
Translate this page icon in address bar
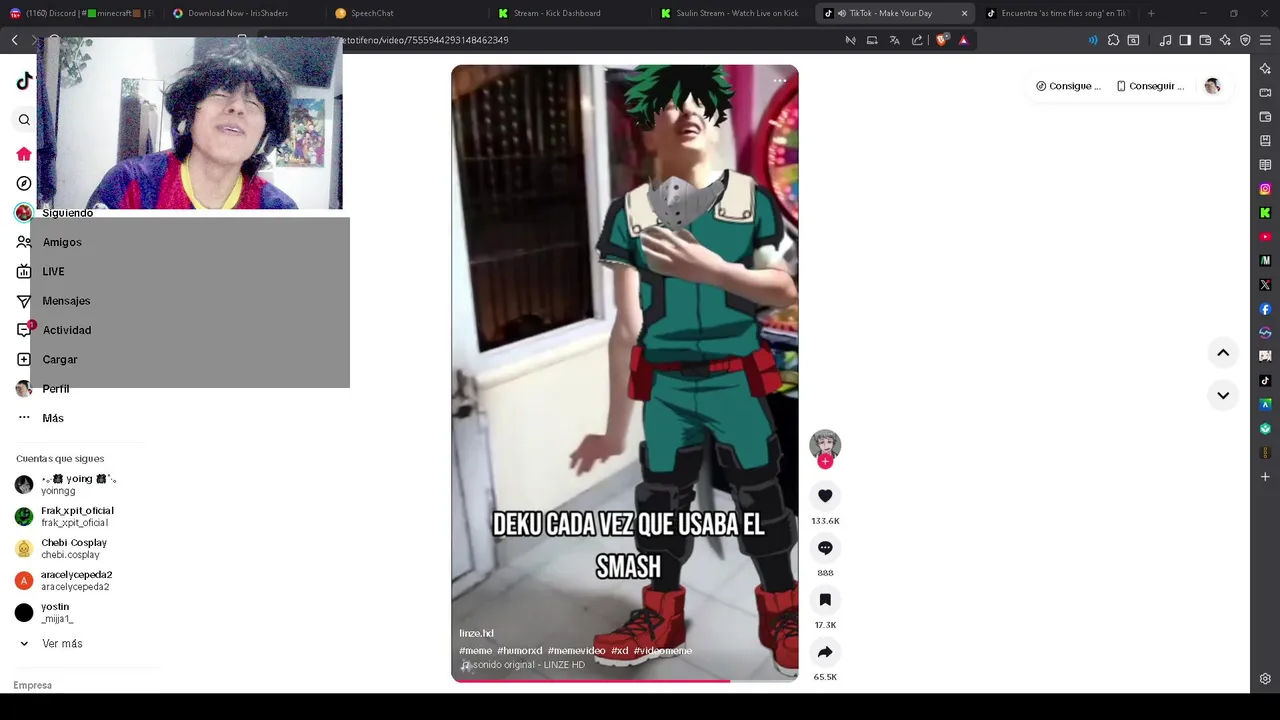pos(894,40)
